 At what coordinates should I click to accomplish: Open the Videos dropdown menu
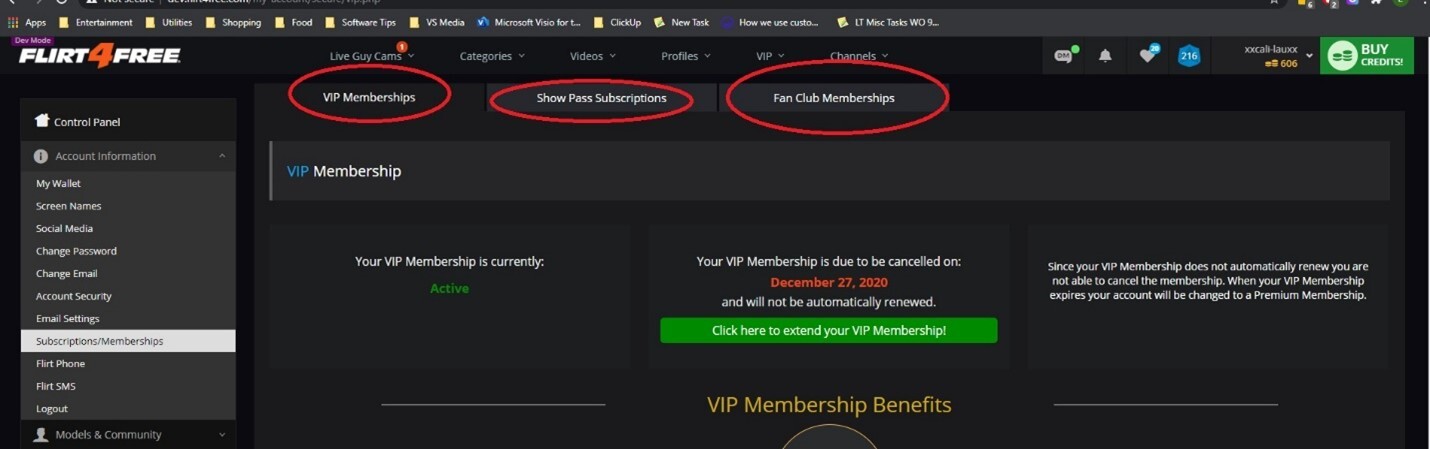(x=593, y=56)
